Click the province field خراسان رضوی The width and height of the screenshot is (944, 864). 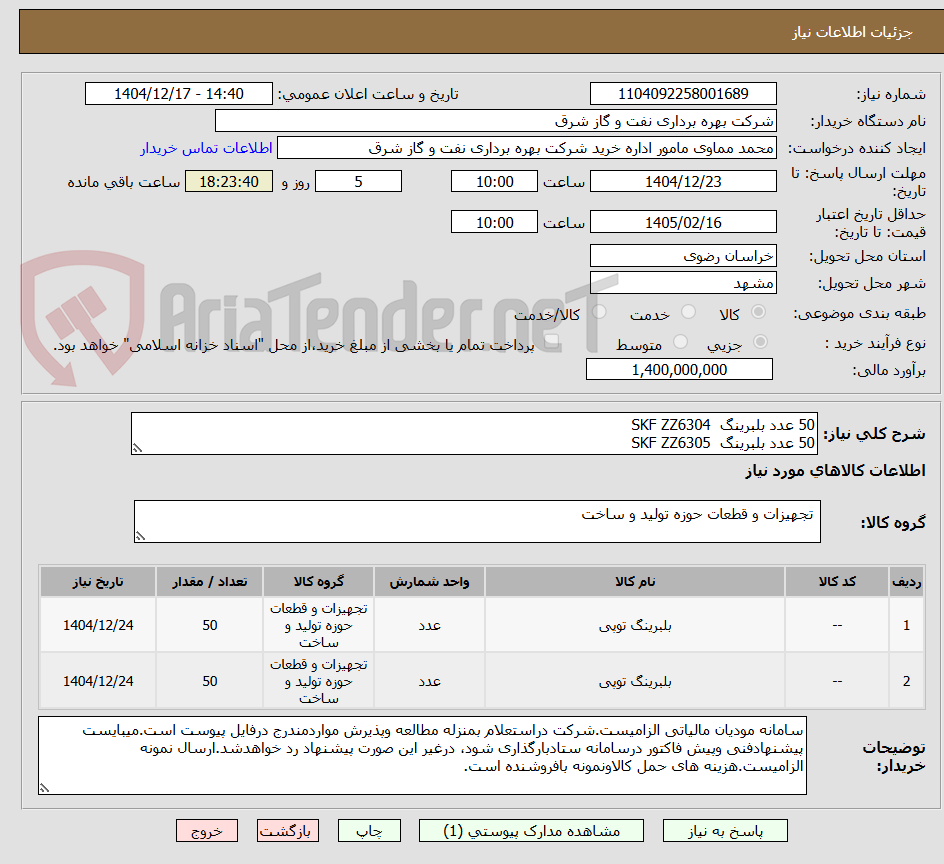tap(683, 256)
